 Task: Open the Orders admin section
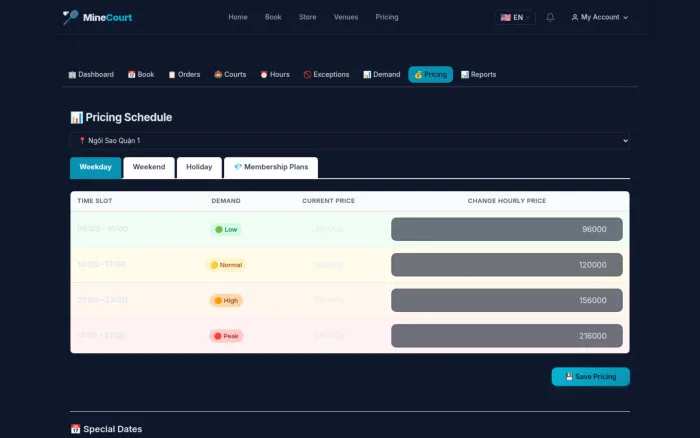[x=184, y=75]
